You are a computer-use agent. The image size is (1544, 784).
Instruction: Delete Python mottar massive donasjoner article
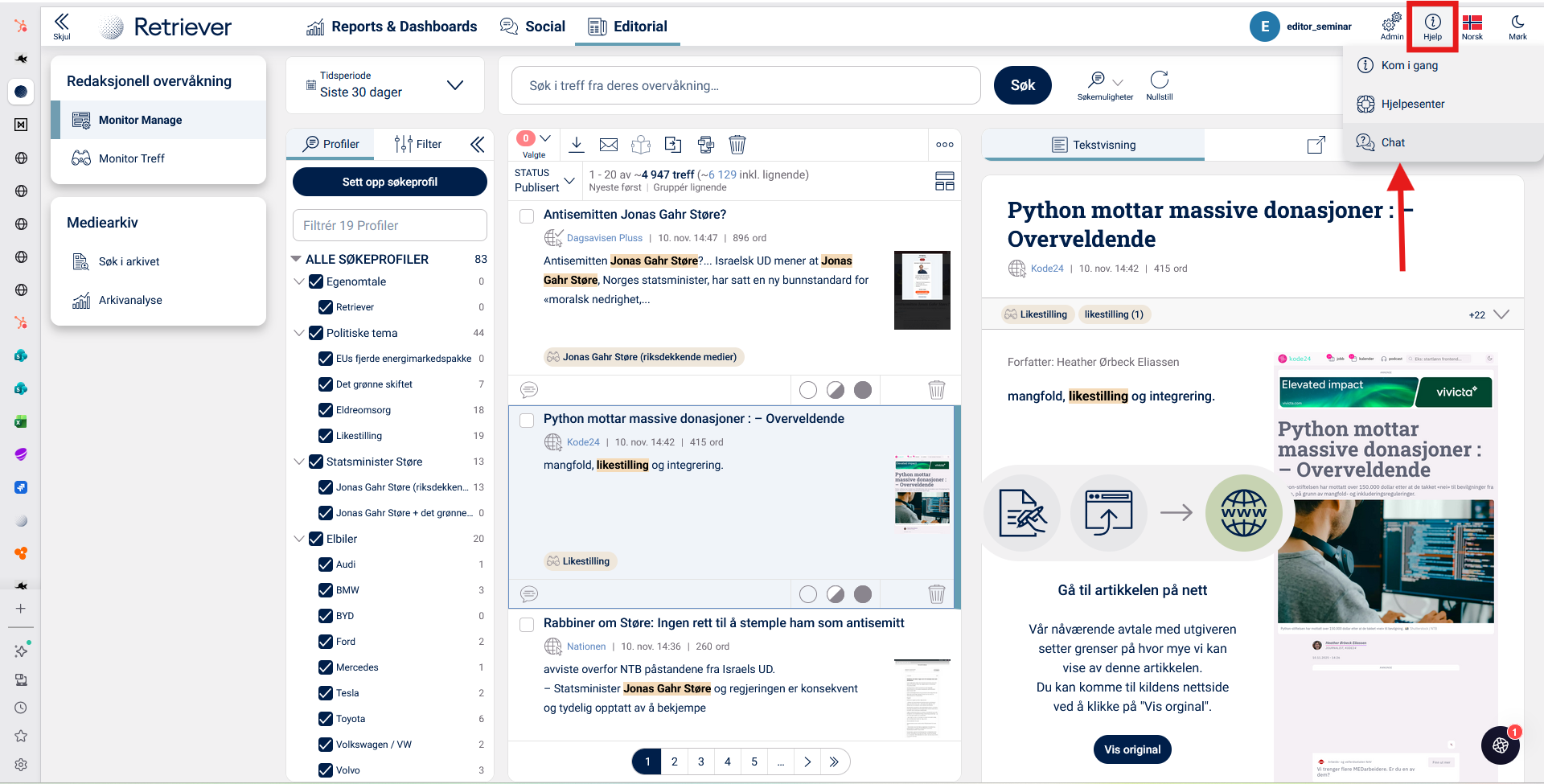point(937,594)
